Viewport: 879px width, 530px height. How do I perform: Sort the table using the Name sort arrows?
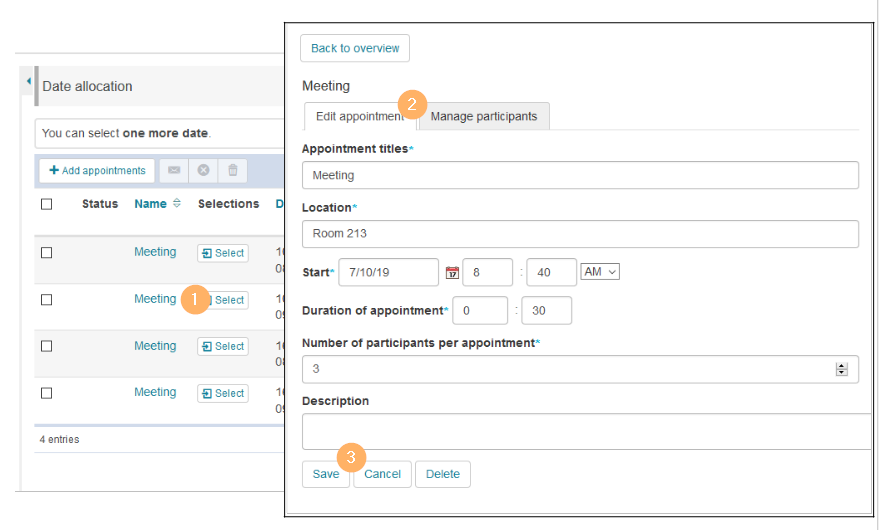click(x=177, y=204)
